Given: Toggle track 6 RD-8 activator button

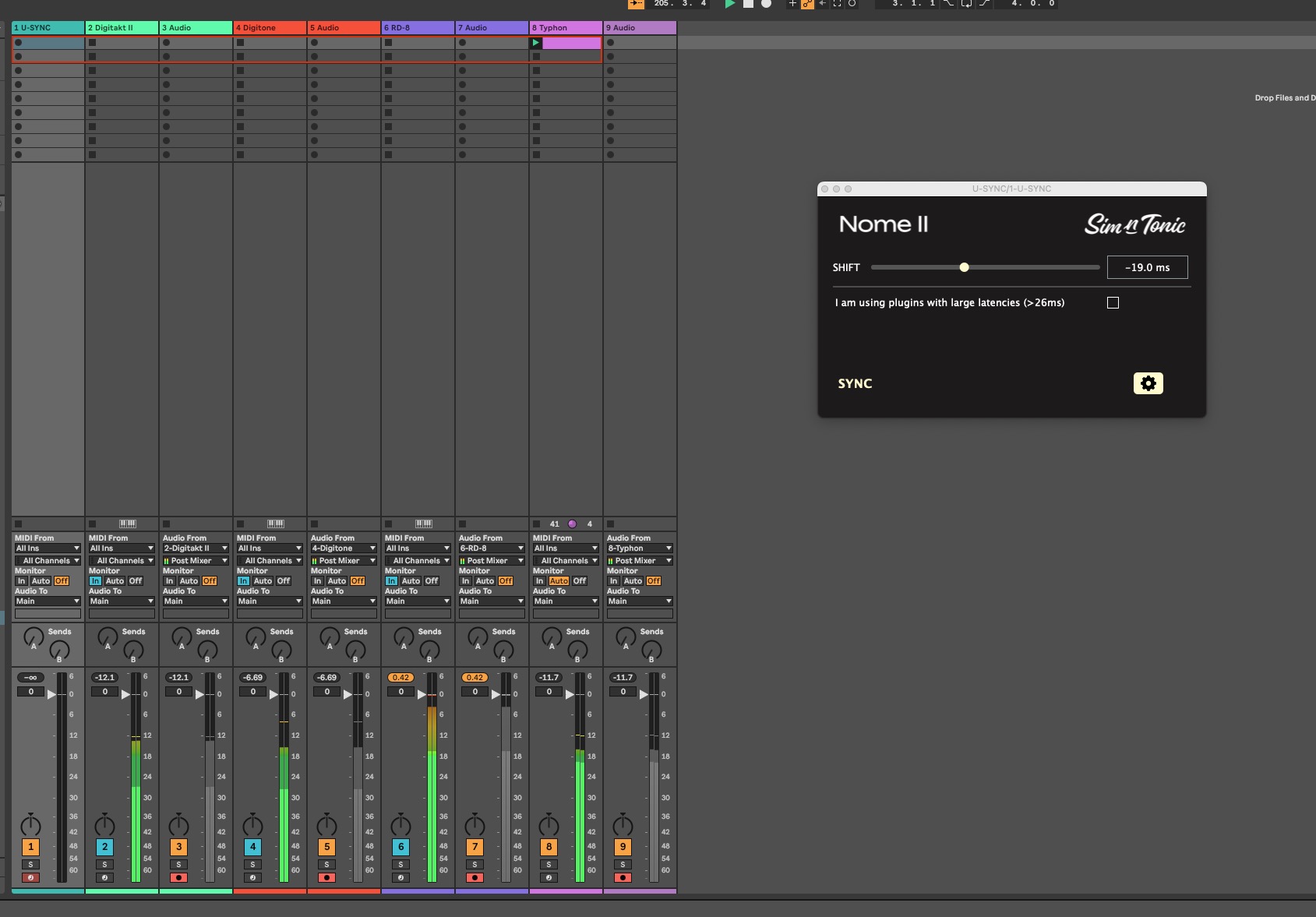Looking at the screenshot, I should point(400,847).
